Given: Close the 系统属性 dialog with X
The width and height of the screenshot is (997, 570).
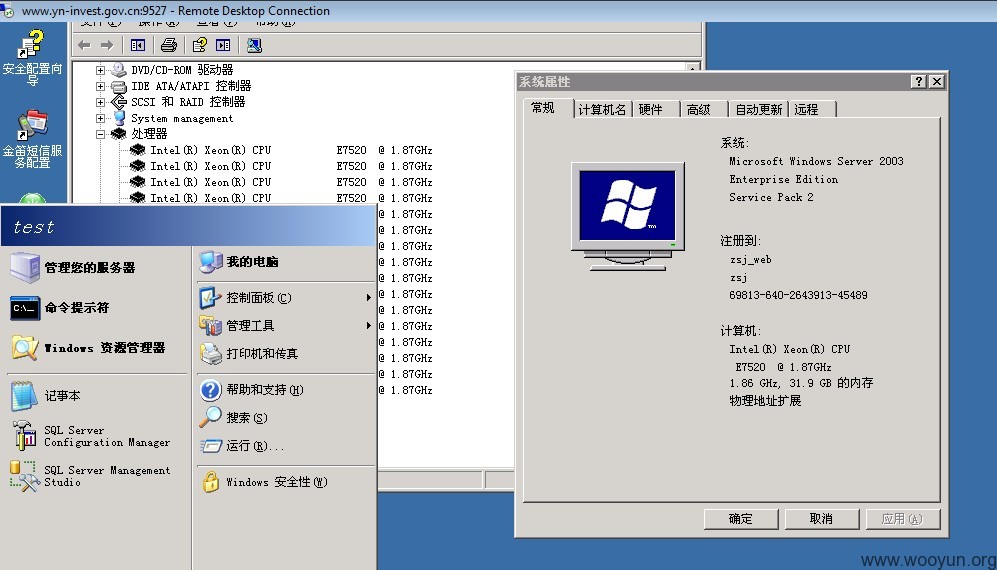Looking at the screenshot, I should pos(937,81).
